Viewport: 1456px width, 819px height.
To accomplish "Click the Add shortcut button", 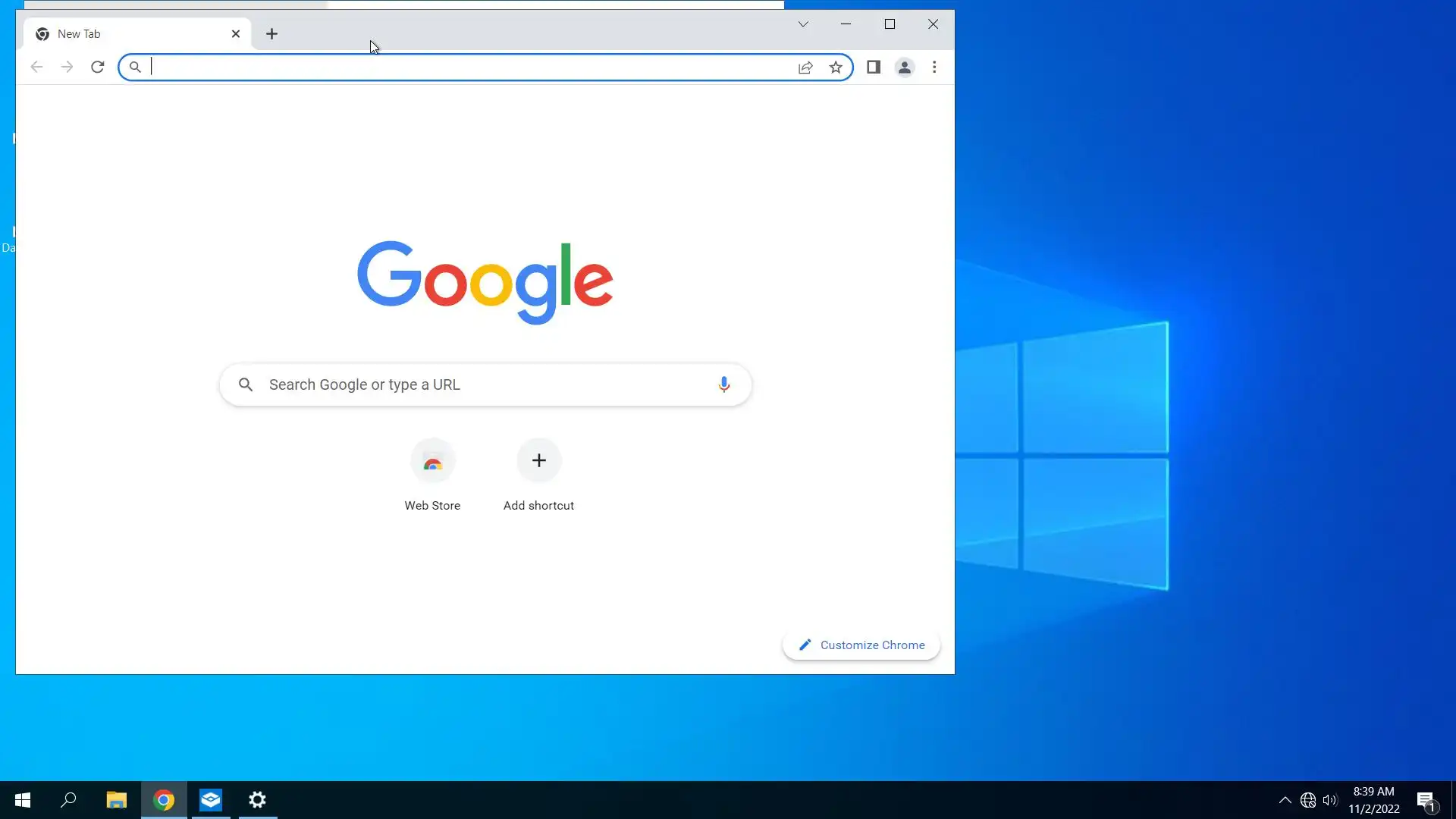I will 538,461.
